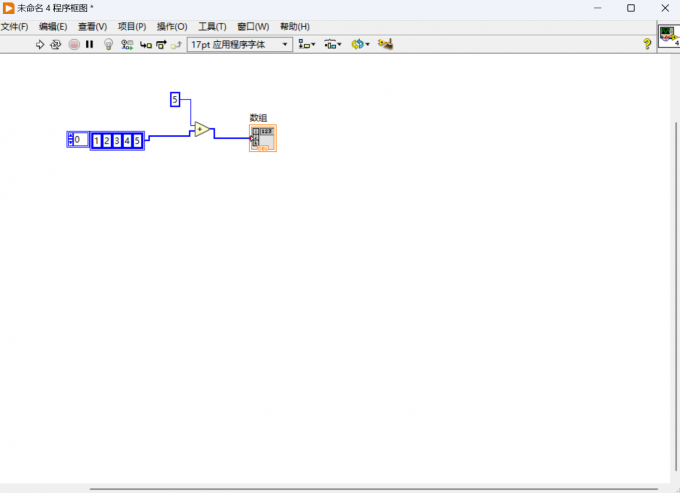This screenshot has height=493, width=680.
Task: Open the 工具(T) menu
Action: click(x=212, y=27)
